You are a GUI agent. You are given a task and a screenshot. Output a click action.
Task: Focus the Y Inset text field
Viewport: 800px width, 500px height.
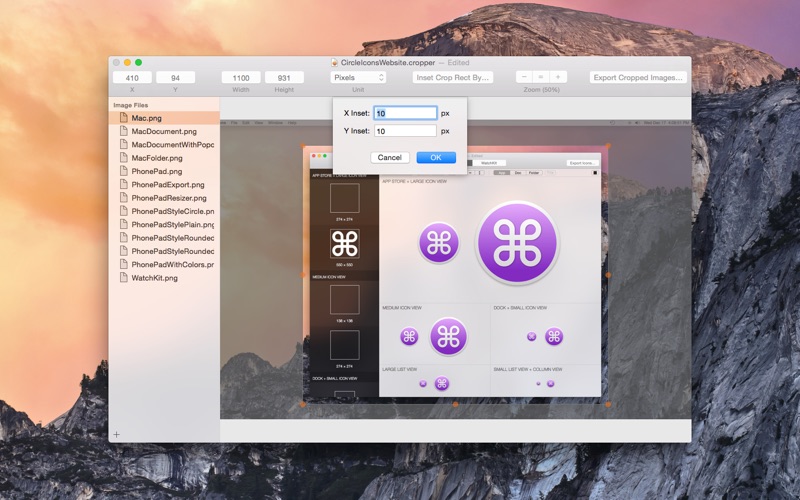(405, 131)
